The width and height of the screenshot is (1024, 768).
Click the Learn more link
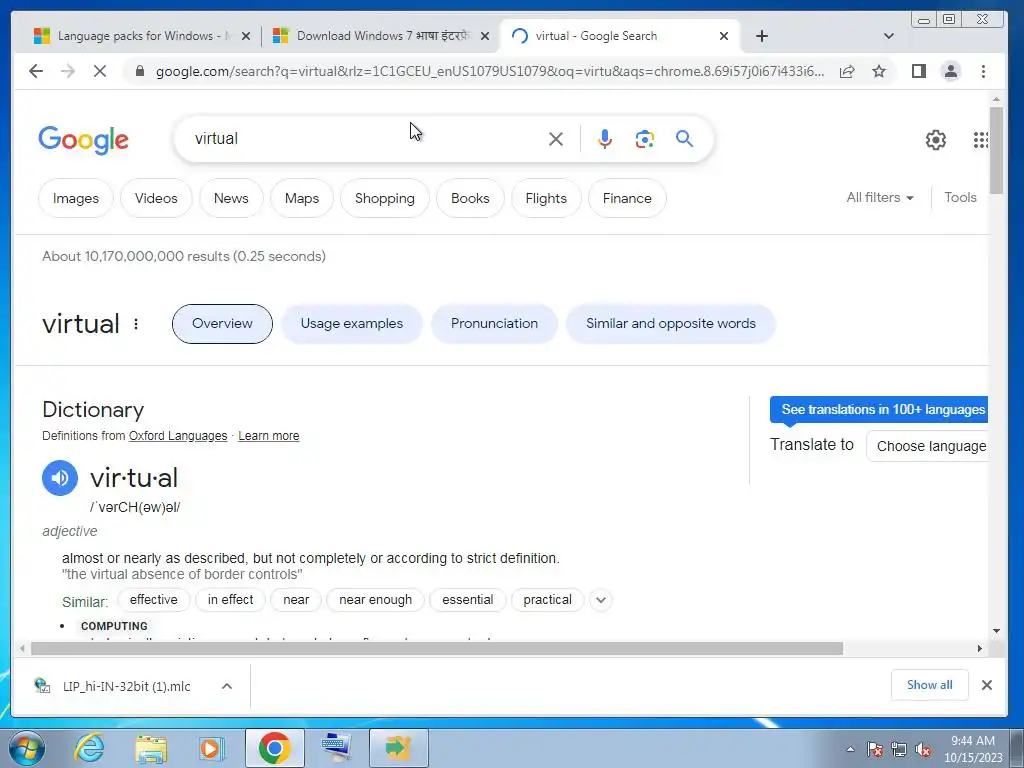pyautogui.click(x=268, y=436)
